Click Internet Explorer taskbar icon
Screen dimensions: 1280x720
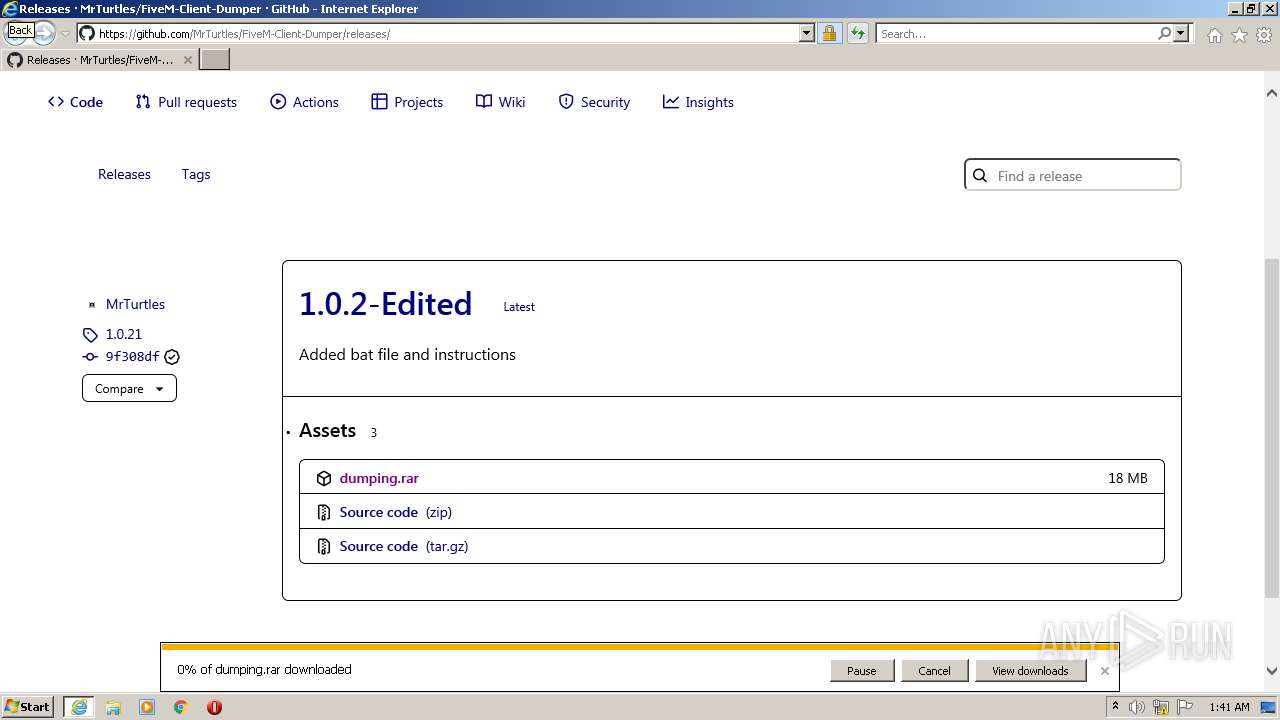(x=78, y=707)
